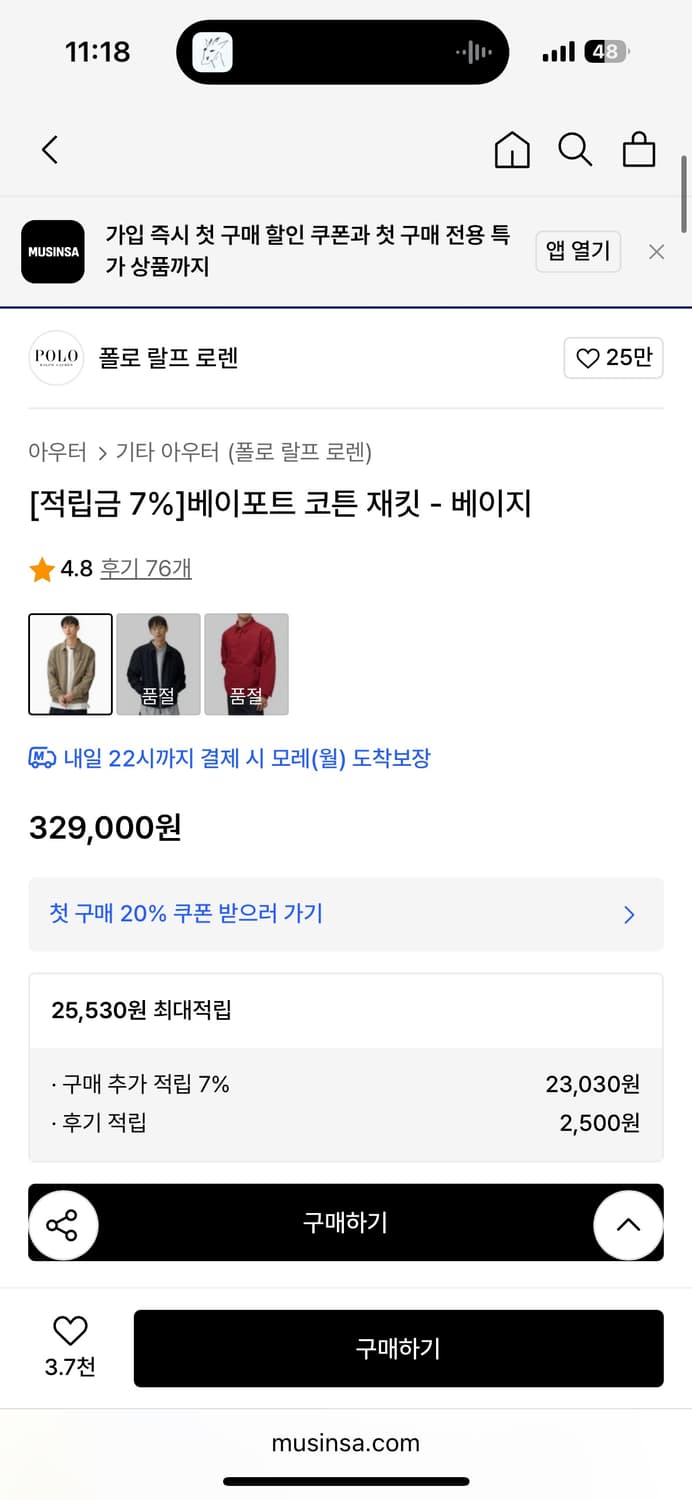
Task: Open the home icon
Action: click(511, 149)
